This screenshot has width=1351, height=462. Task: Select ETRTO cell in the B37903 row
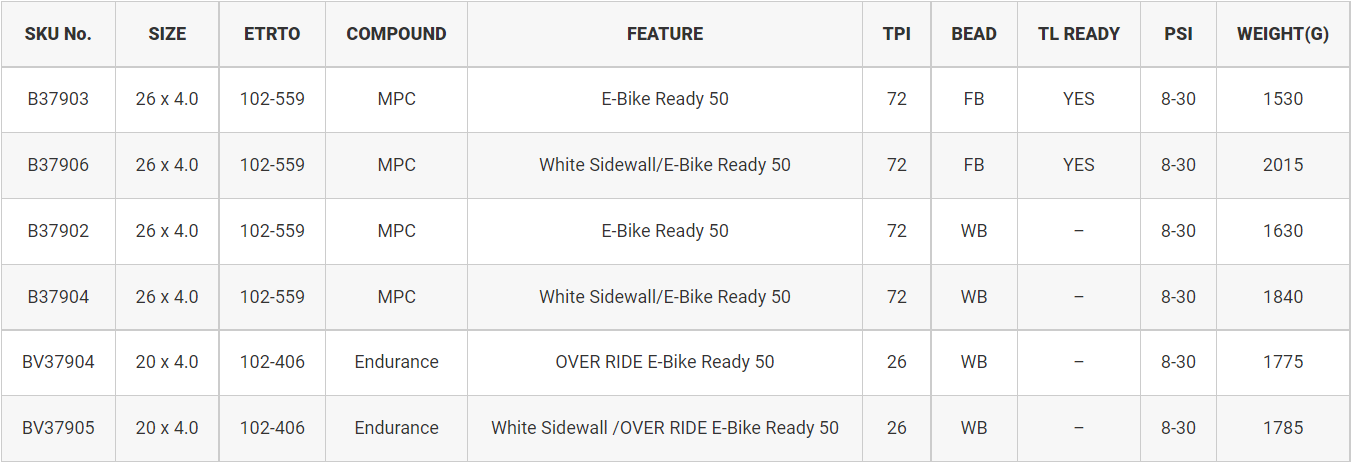[272, 99]
